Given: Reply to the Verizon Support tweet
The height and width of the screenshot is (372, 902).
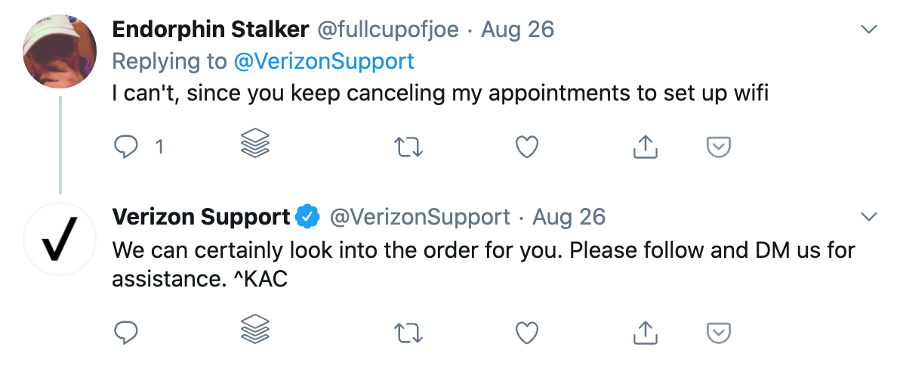Looking at the screenshot, I should (126, 332).
